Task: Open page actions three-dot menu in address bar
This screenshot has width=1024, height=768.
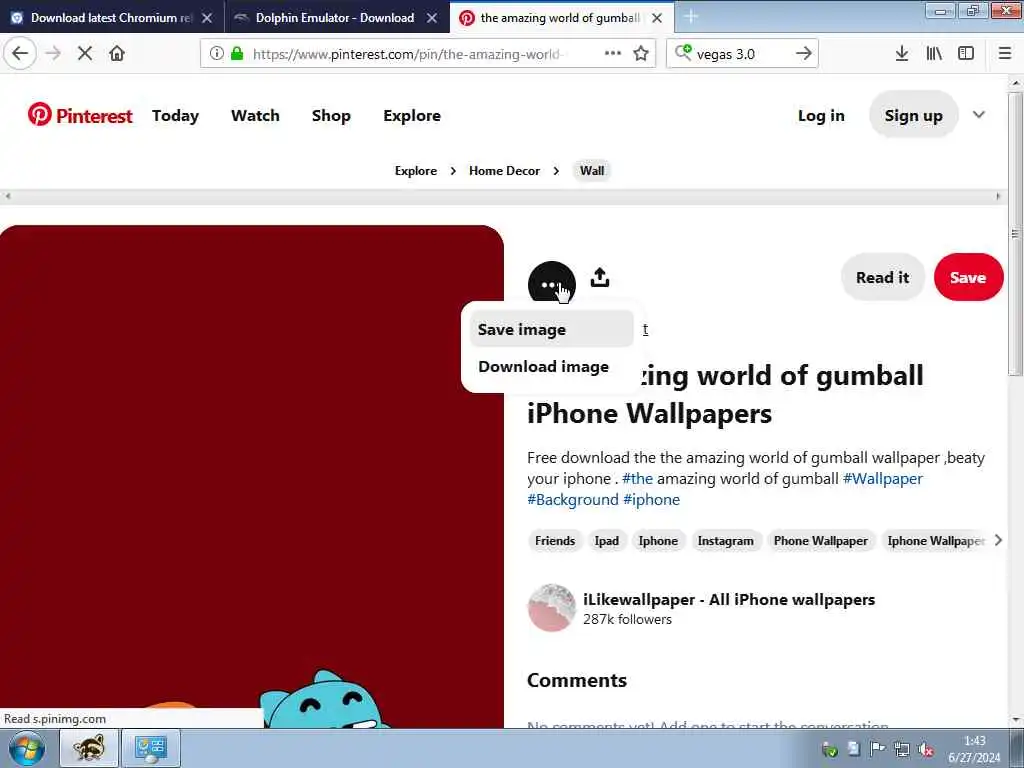Action: (x=613, y=53)
